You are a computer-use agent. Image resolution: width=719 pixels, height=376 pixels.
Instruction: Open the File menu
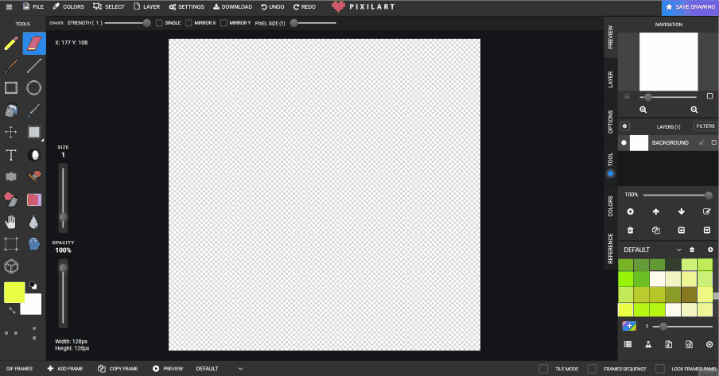pos(33,7)
